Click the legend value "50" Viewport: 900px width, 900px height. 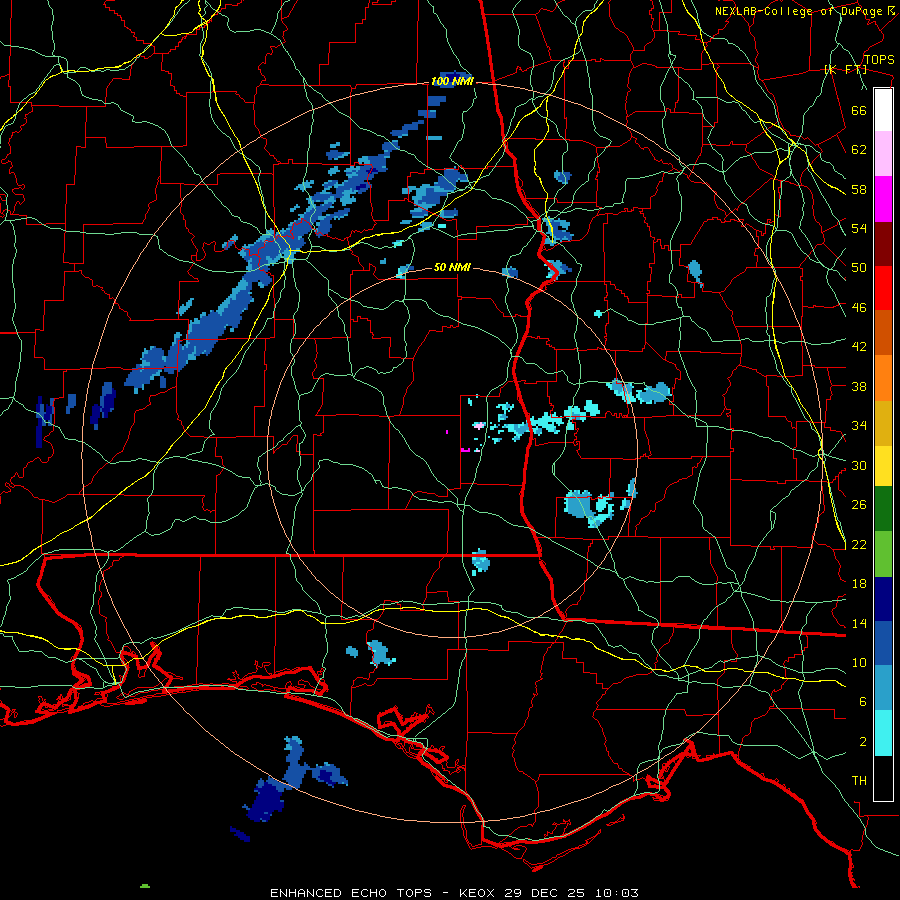859,268
